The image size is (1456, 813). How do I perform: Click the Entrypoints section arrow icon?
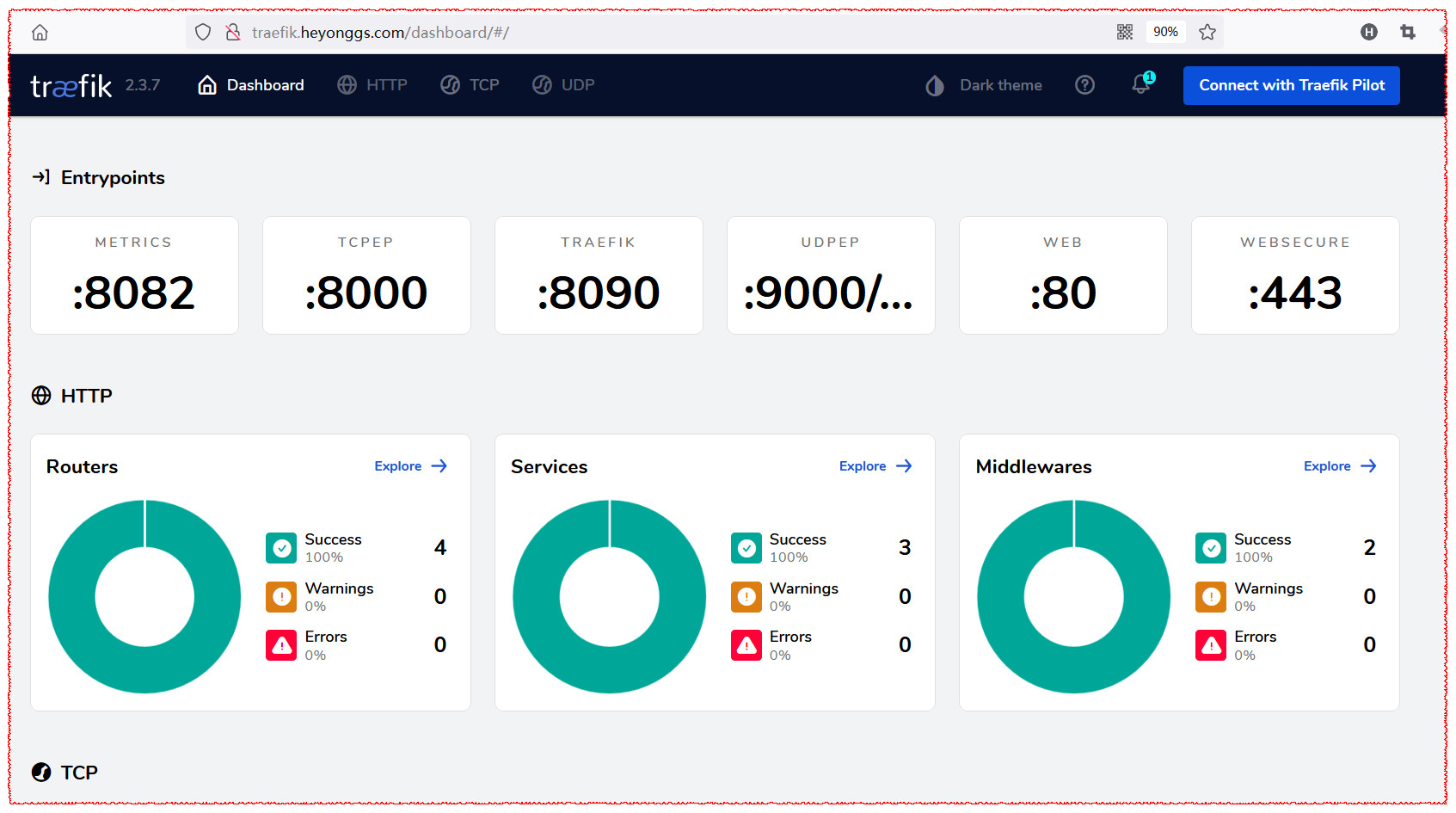tap(40, 177)
